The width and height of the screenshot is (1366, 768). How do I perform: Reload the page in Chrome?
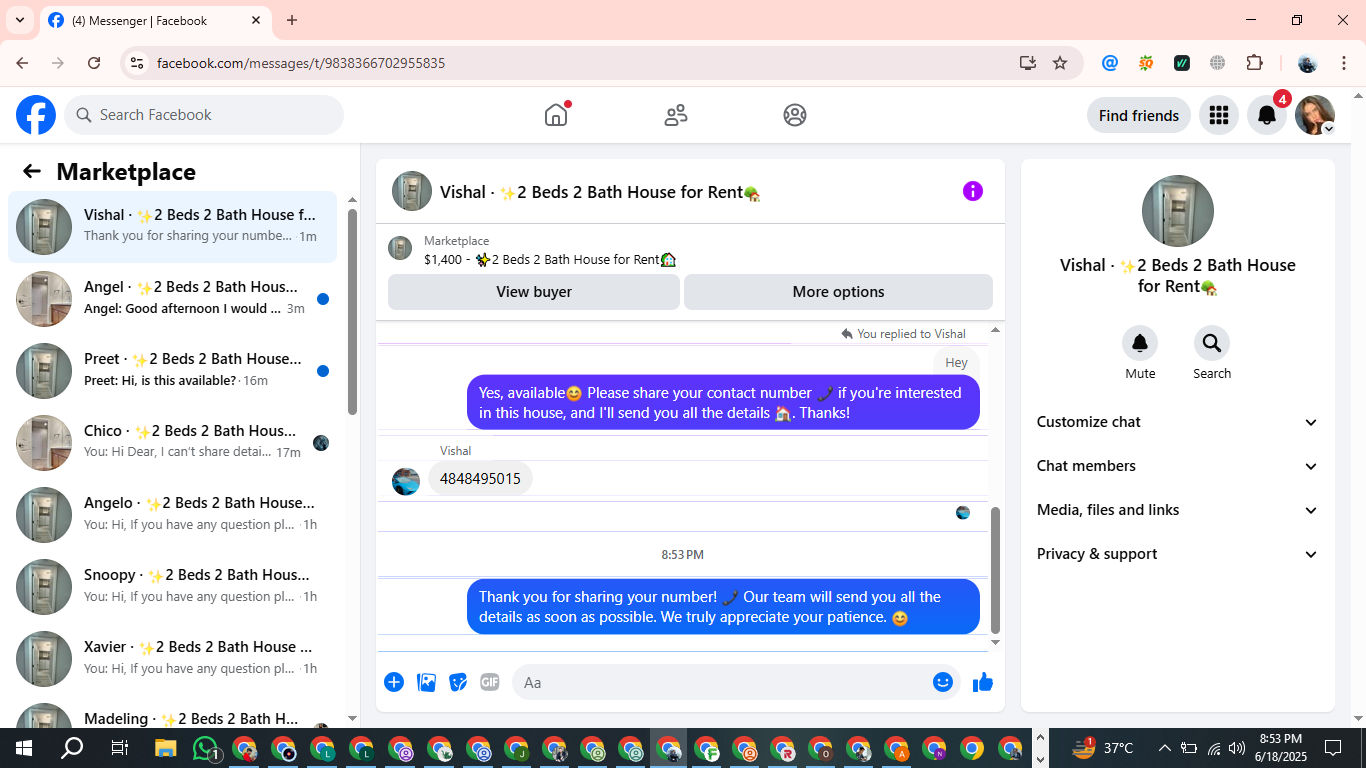click(x=94, y=63)
